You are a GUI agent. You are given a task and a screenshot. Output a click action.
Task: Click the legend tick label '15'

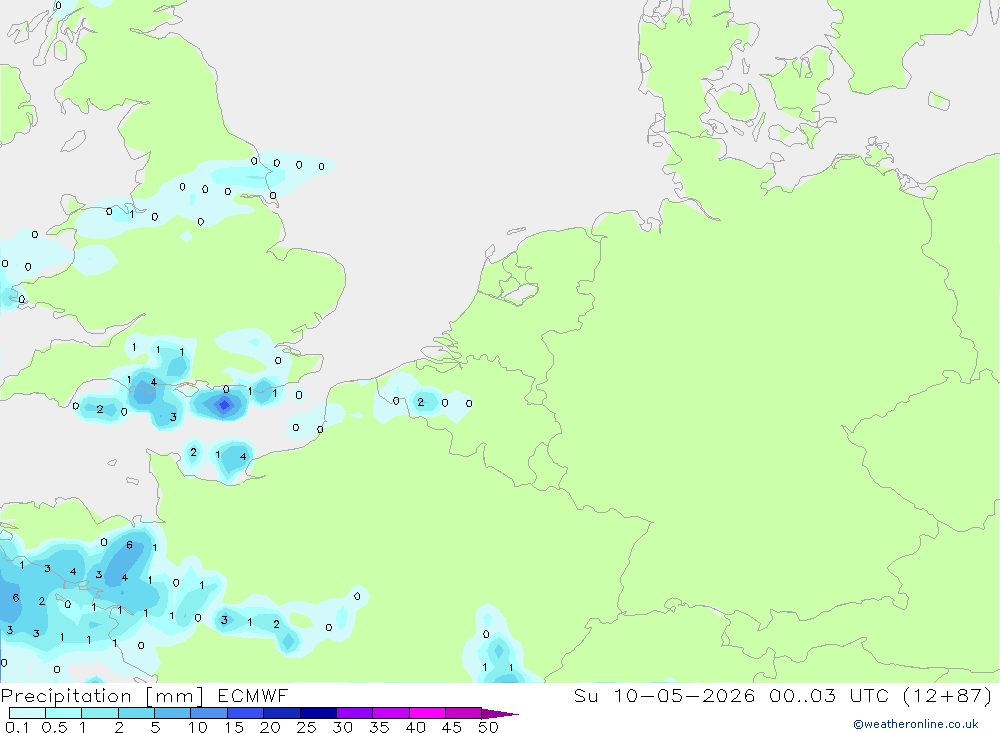(234, 727)
